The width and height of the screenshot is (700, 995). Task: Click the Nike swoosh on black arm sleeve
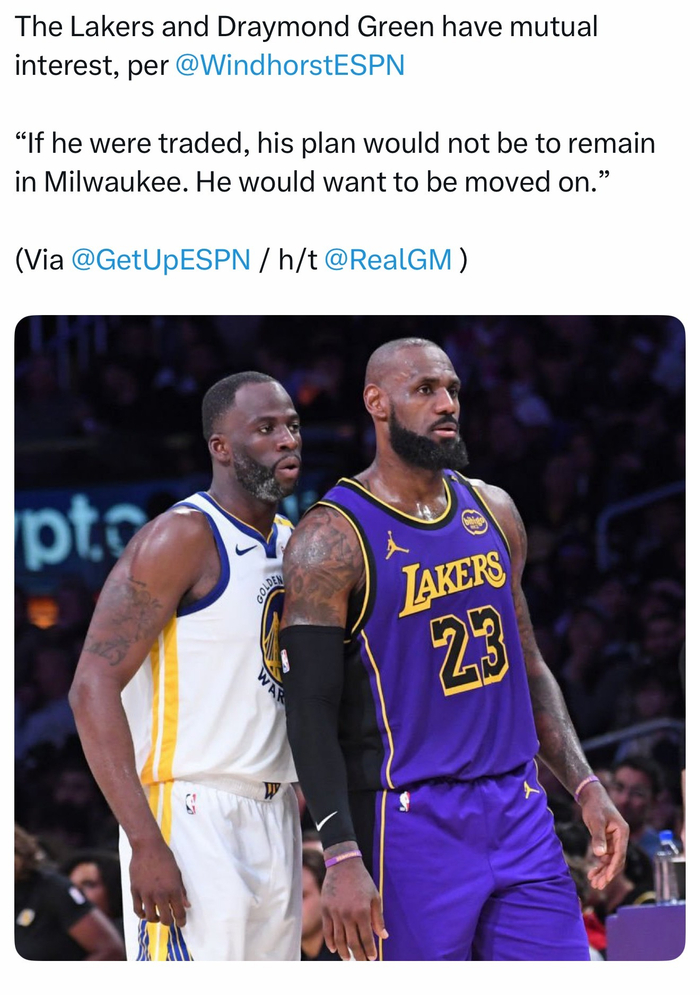click(326, 820)
